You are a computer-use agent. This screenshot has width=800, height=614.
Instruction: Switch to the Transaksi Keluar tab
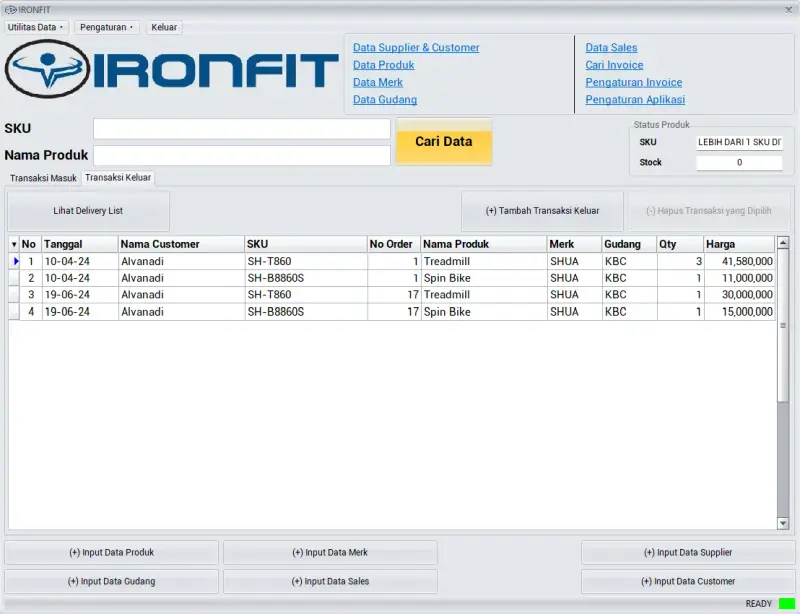pos(118,178)
